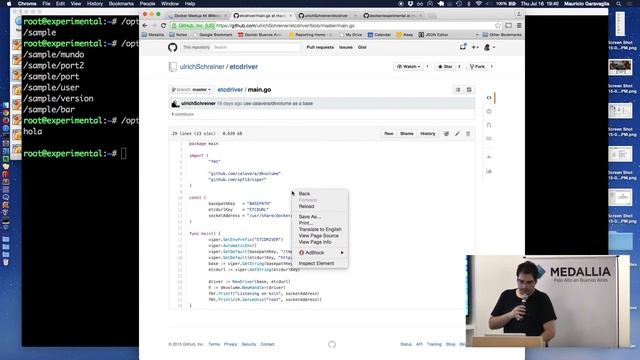Click the Wi-Fi icon in the menu bar
Viewport: 640px width, 360px height.
(478, 4)
